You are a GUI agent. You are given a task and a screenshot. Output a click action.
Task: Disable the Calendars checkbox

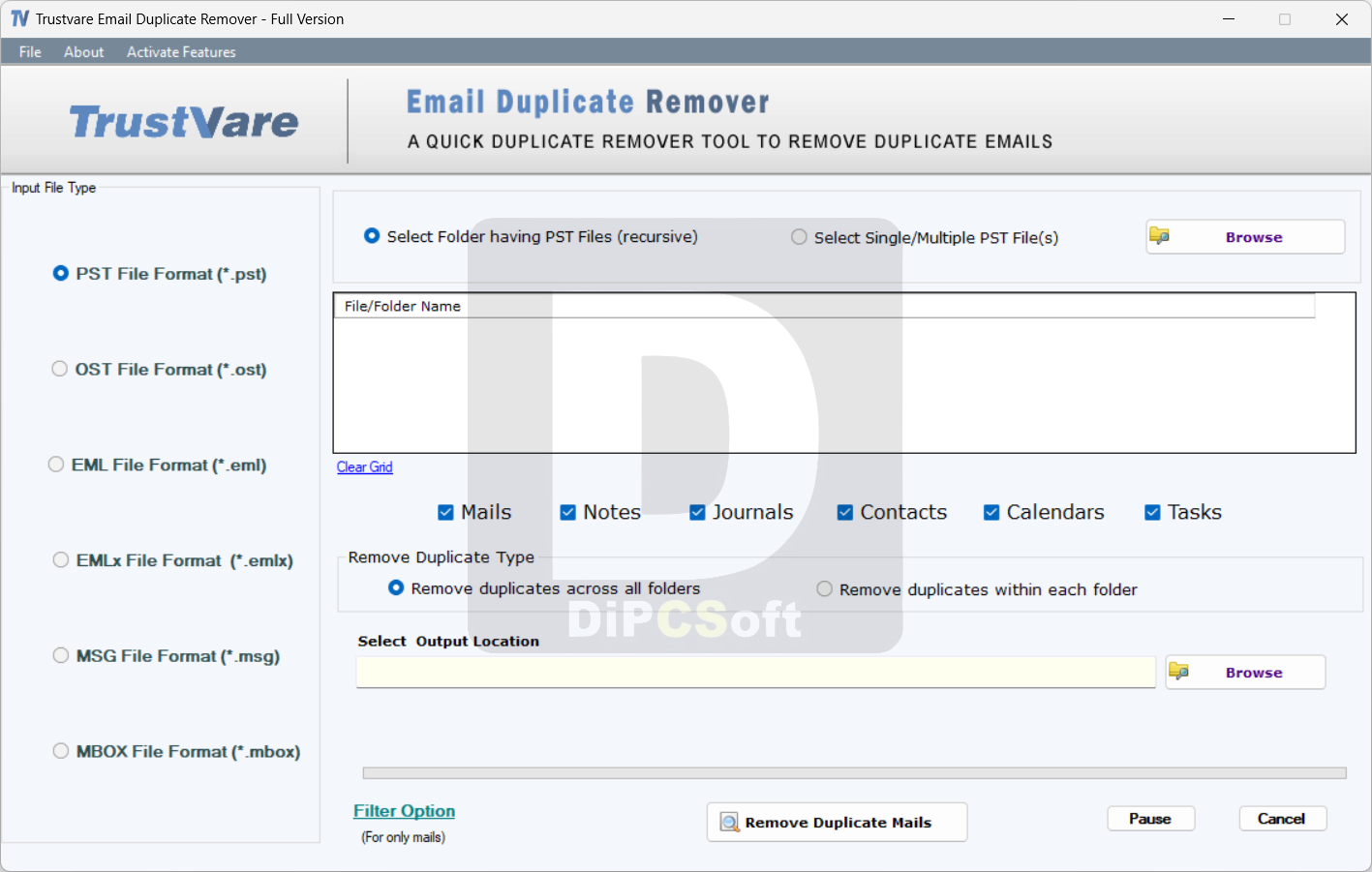point(991,512)
